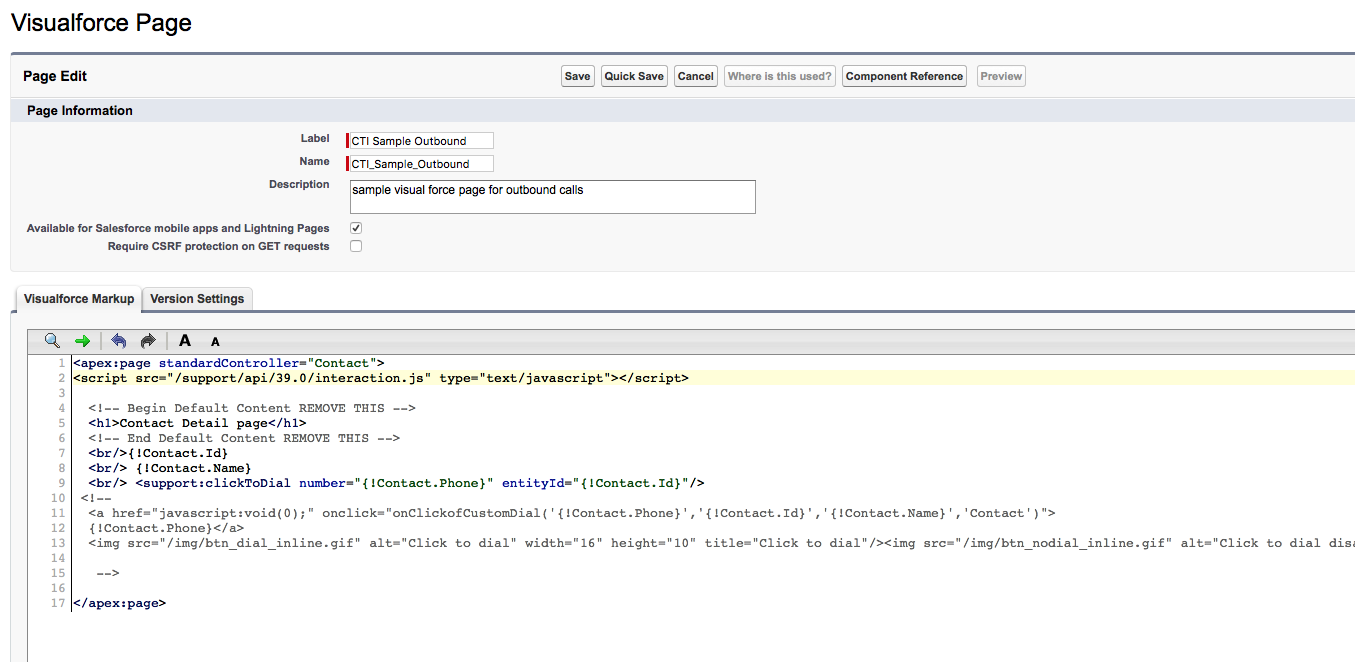Click the apex:page standardController line
Viewport: 1355px width, 662px height.
228,363
